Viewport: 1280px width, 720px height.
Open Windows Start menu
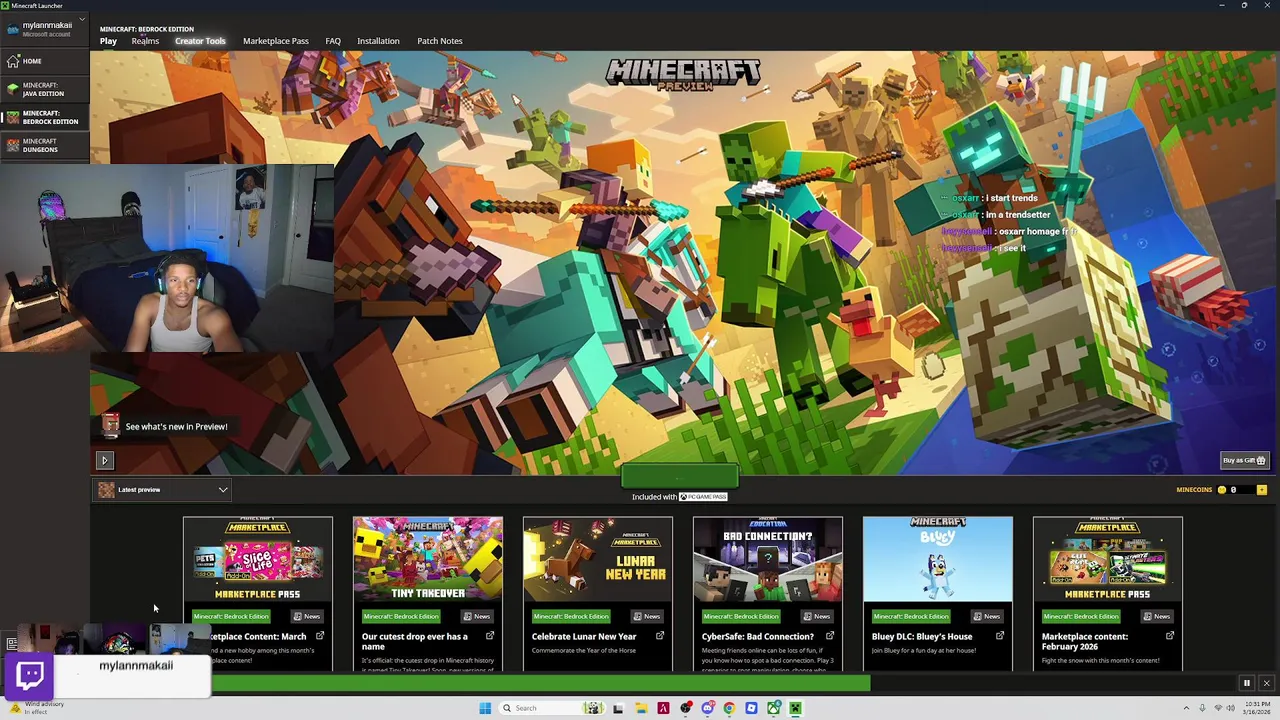pos(485,708)
